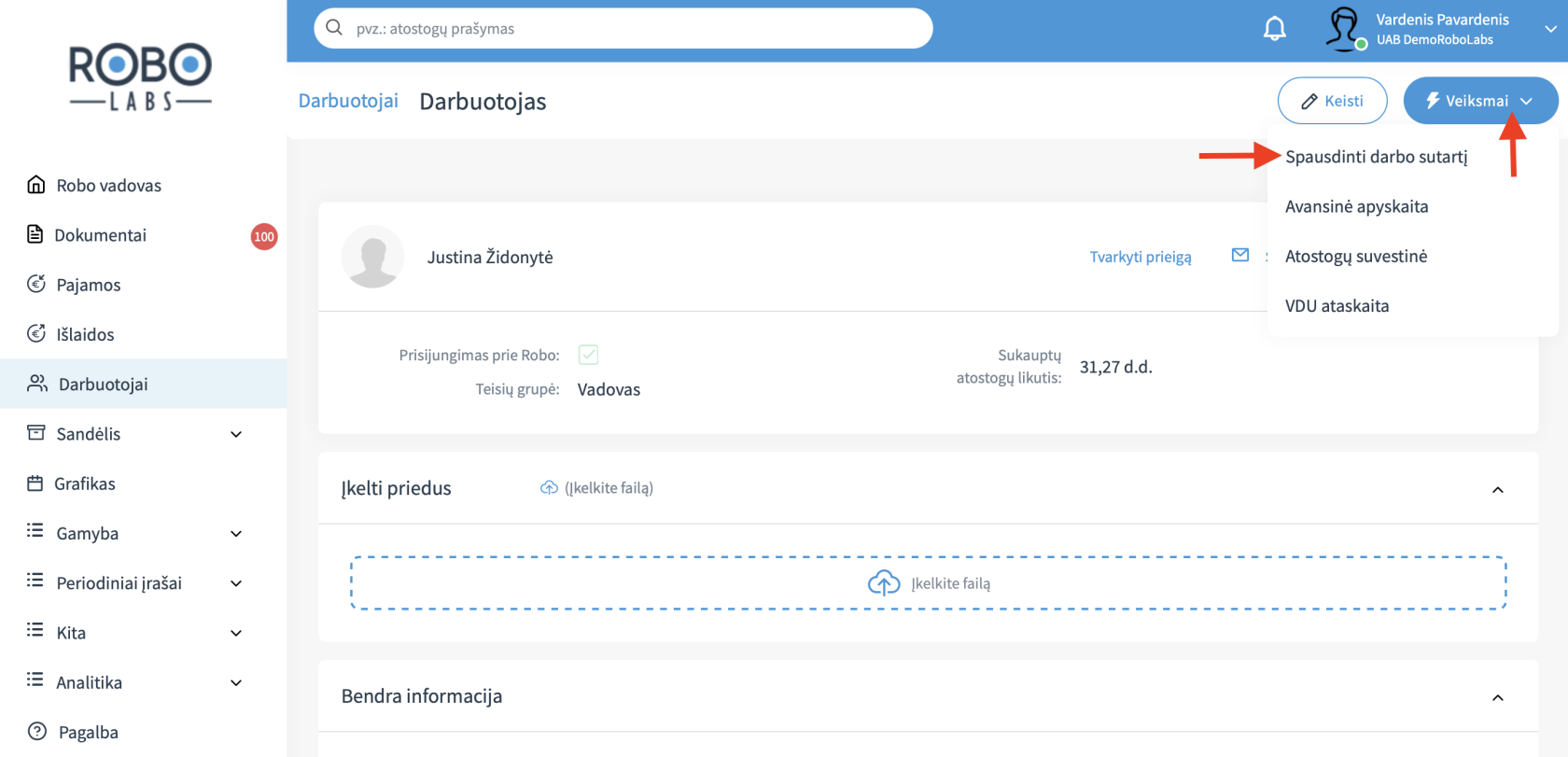
Task: Click the help circle icon beside Pagalba
Action: pos(37,731)
